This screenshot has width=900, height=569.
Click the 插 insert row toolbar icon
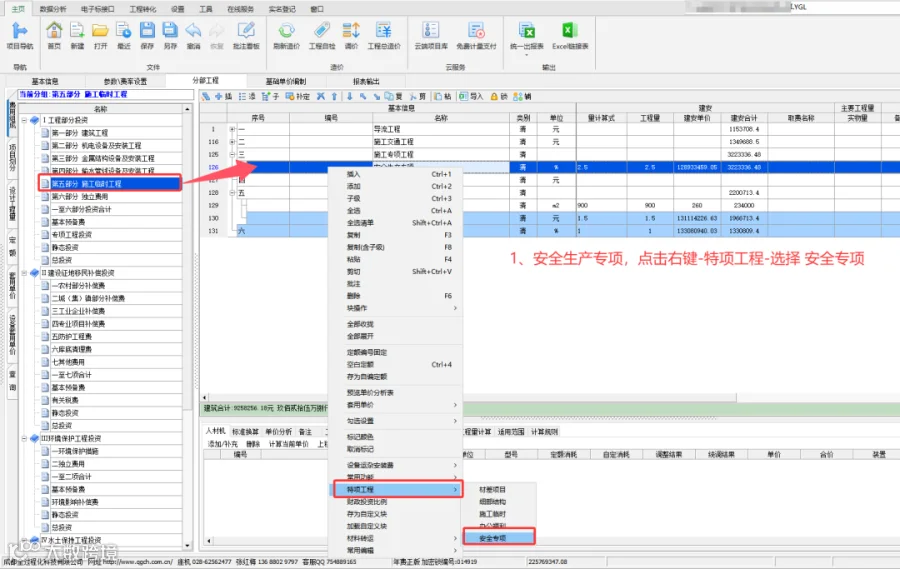pos(224,96)
